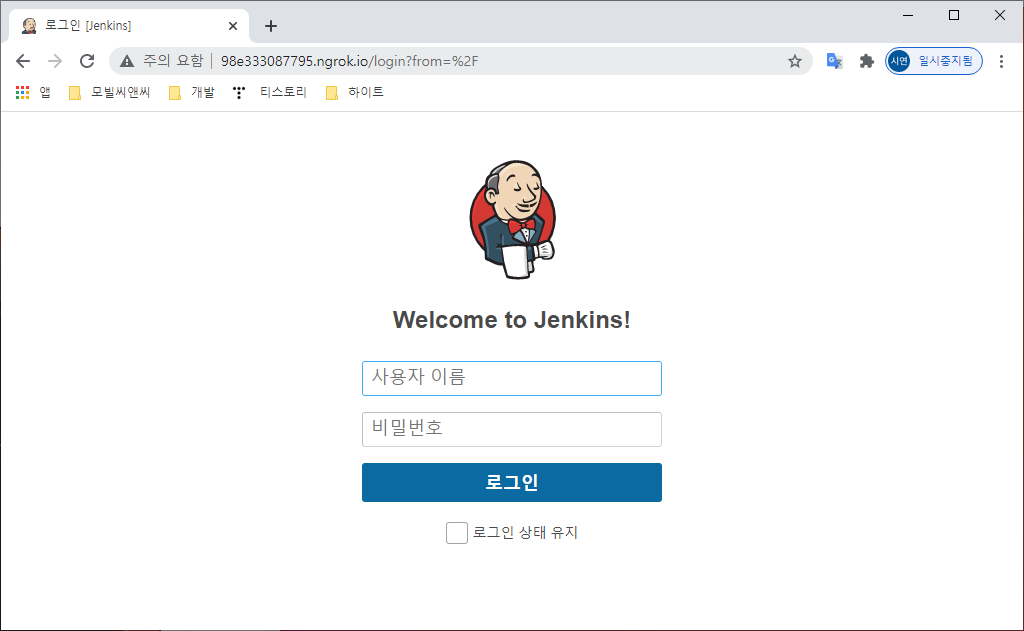Minimize the Chrome window

(x=908, y=15)
